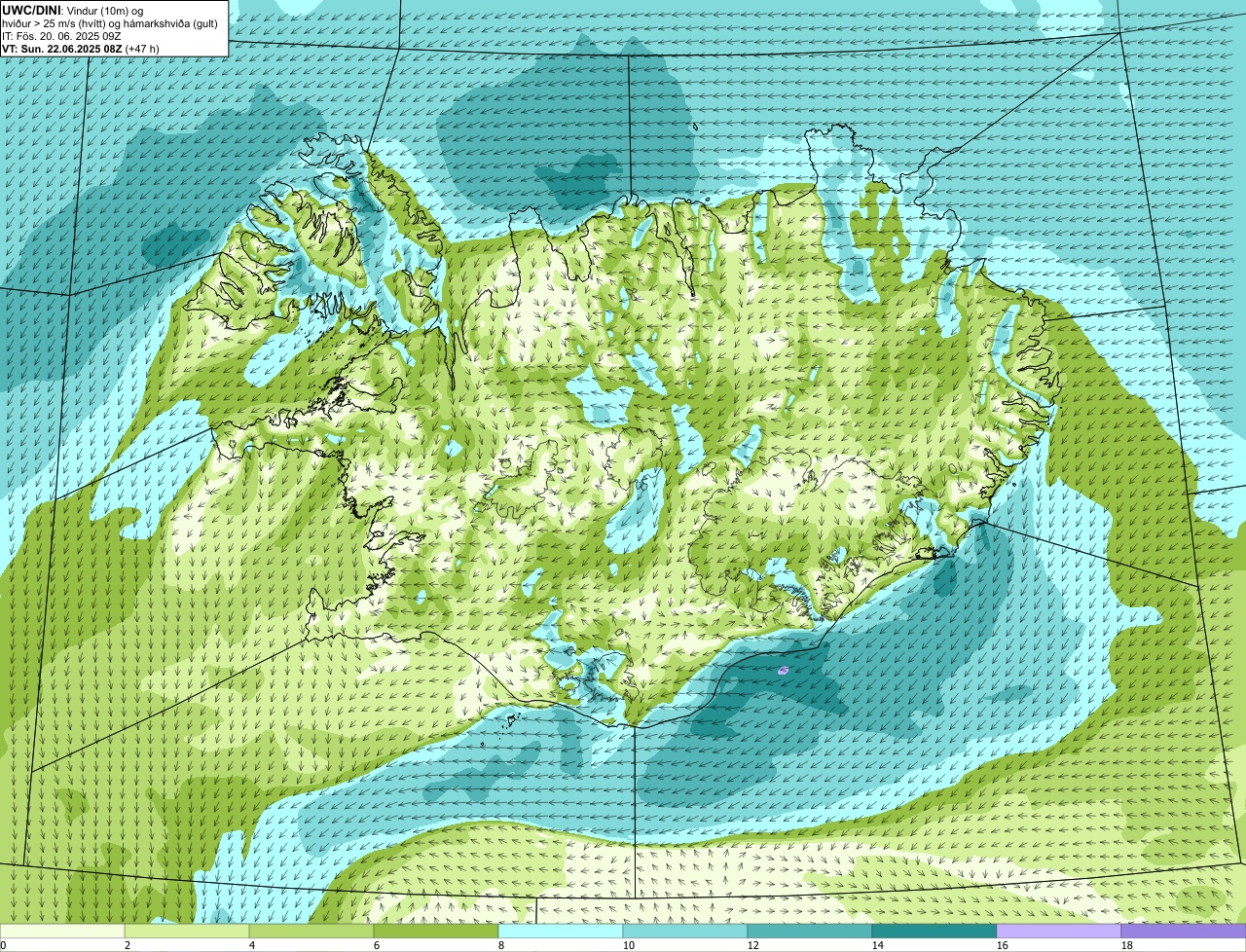The image size is (1246, 952).
Task: Click the "0" label on the color scale
Action: click(3, 945)
